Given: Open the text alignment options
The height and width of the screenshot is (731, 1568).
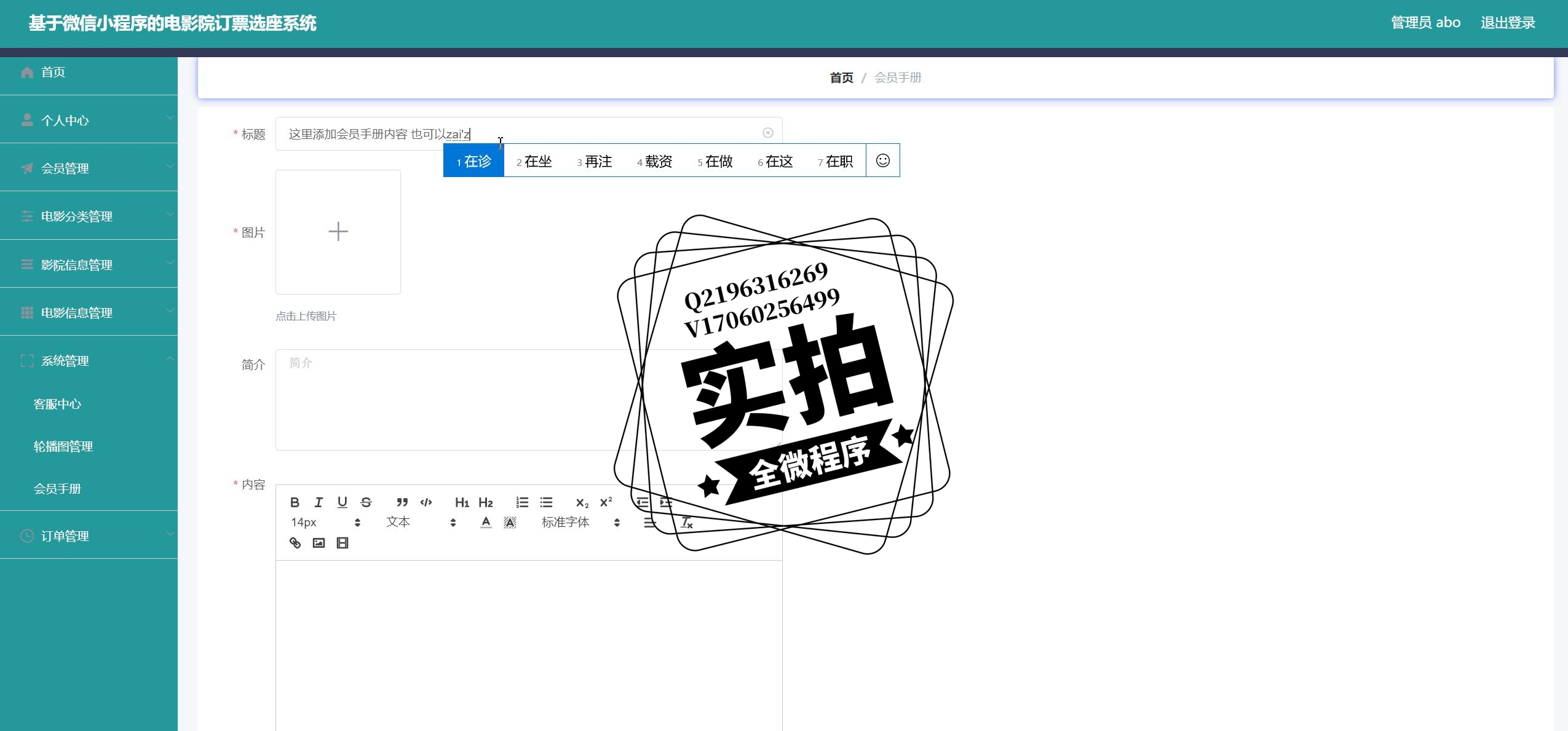Looking at the screenshot, I should click(x=650, y=522).
